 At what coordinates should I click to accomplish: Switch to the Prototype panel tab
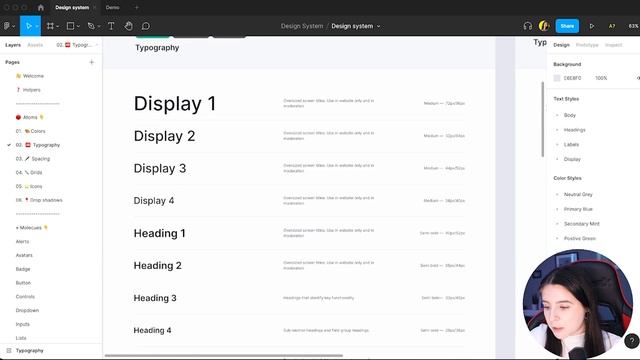click(587, 45)
